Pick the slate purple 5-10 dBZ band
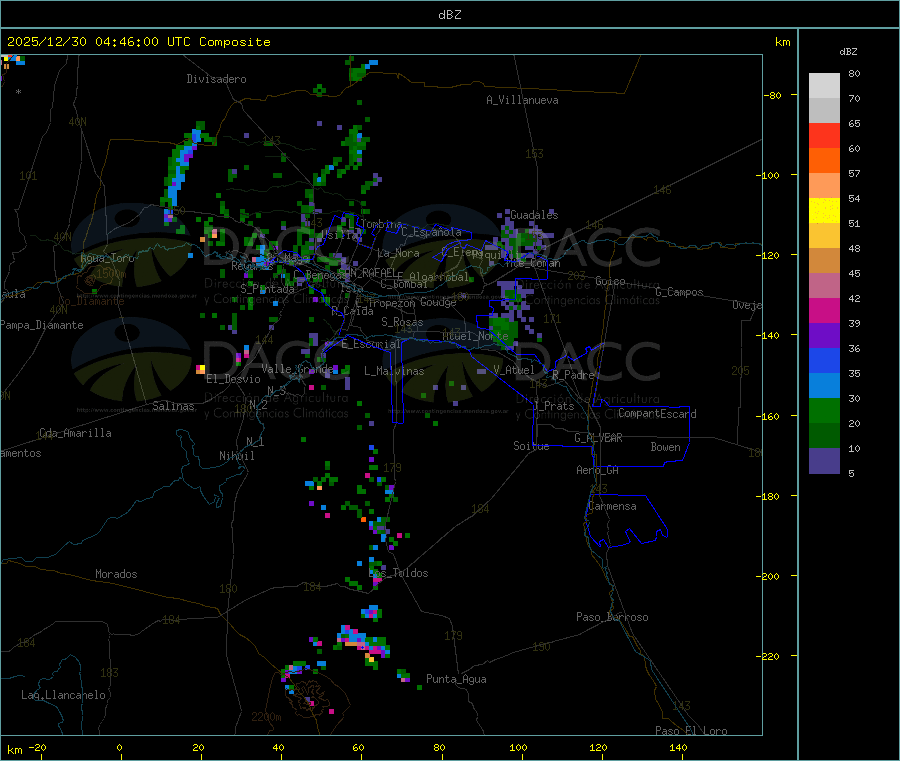The width and height of the screenshot is (900, 761). coord(824,461)
